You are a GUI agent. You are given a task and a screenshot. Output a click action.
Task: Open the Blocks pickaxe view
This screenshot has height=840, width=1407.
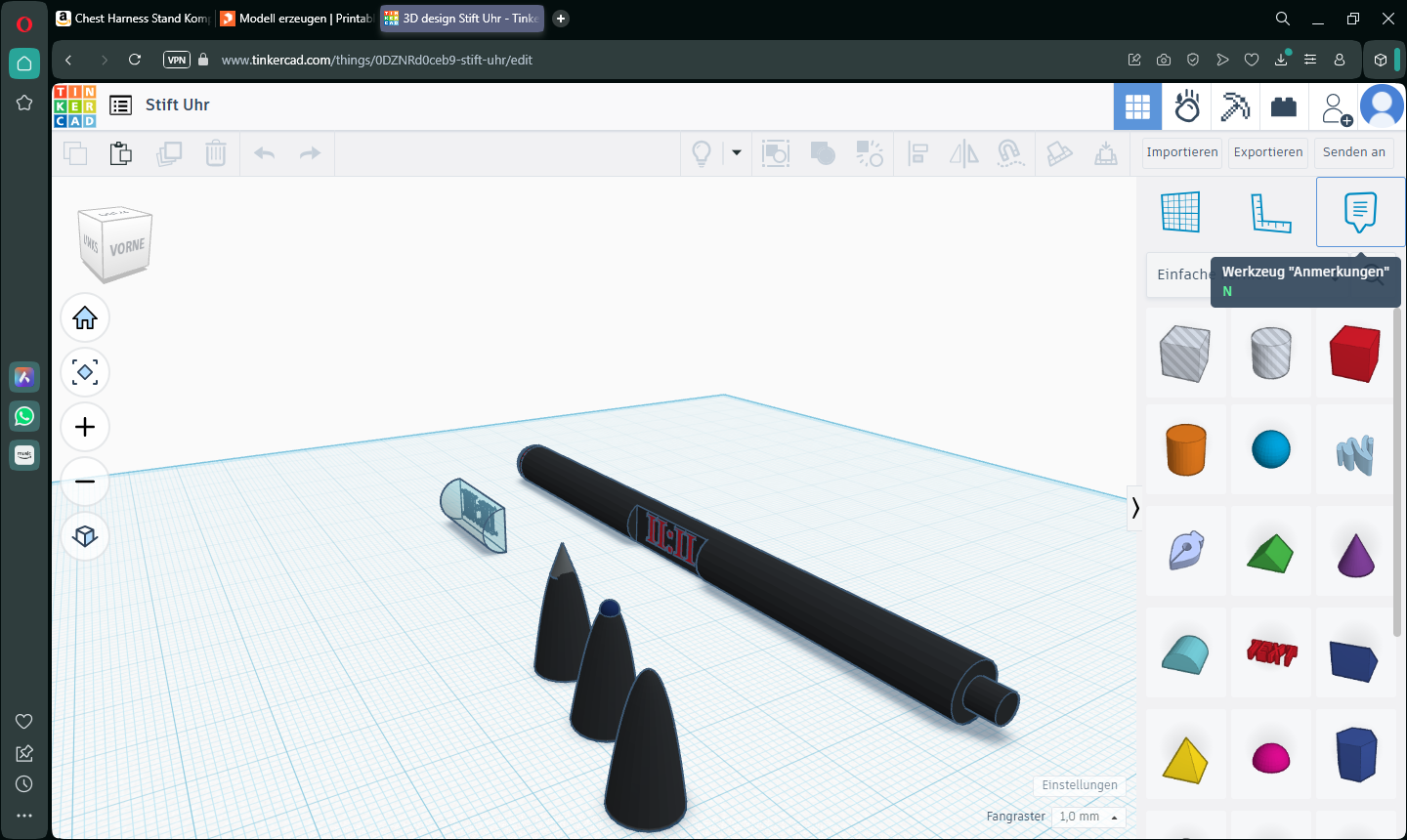[1235, 106]
